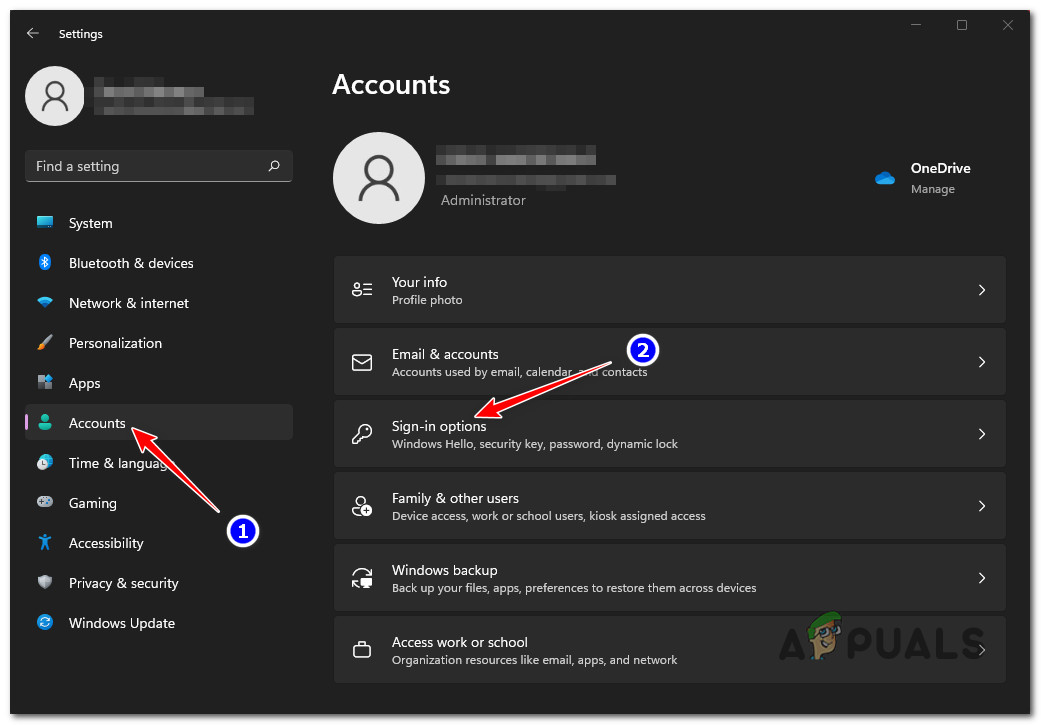The height and width of the screenshot is (725, 1041).
Task: Go to Accessibility settings
Action: [x=159, y=542]
